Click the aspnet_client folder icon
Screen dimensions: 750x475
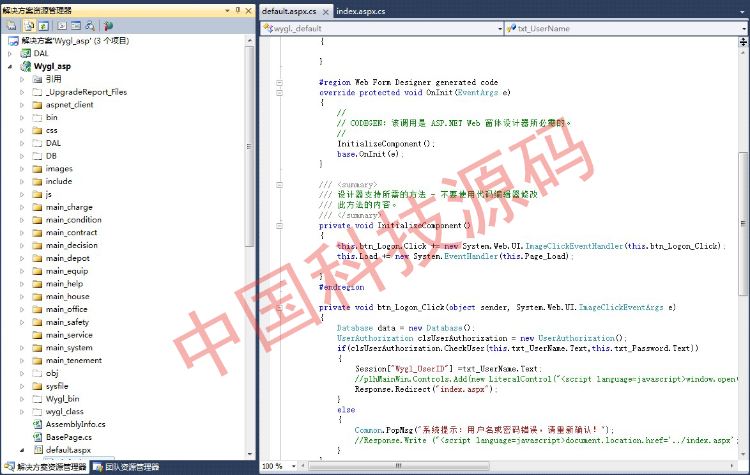point(37,105)
